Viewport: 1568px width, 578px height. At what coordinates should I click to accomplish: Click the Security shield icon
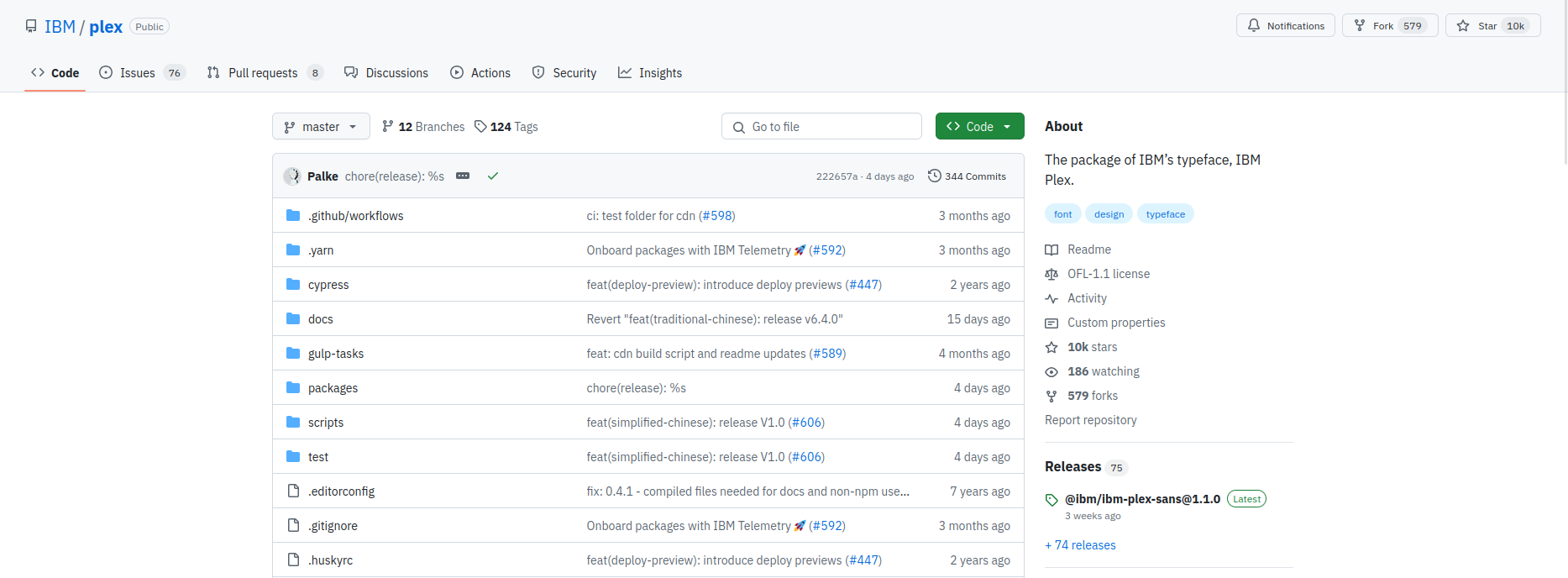pyautogui.click(x=538, y=73)
